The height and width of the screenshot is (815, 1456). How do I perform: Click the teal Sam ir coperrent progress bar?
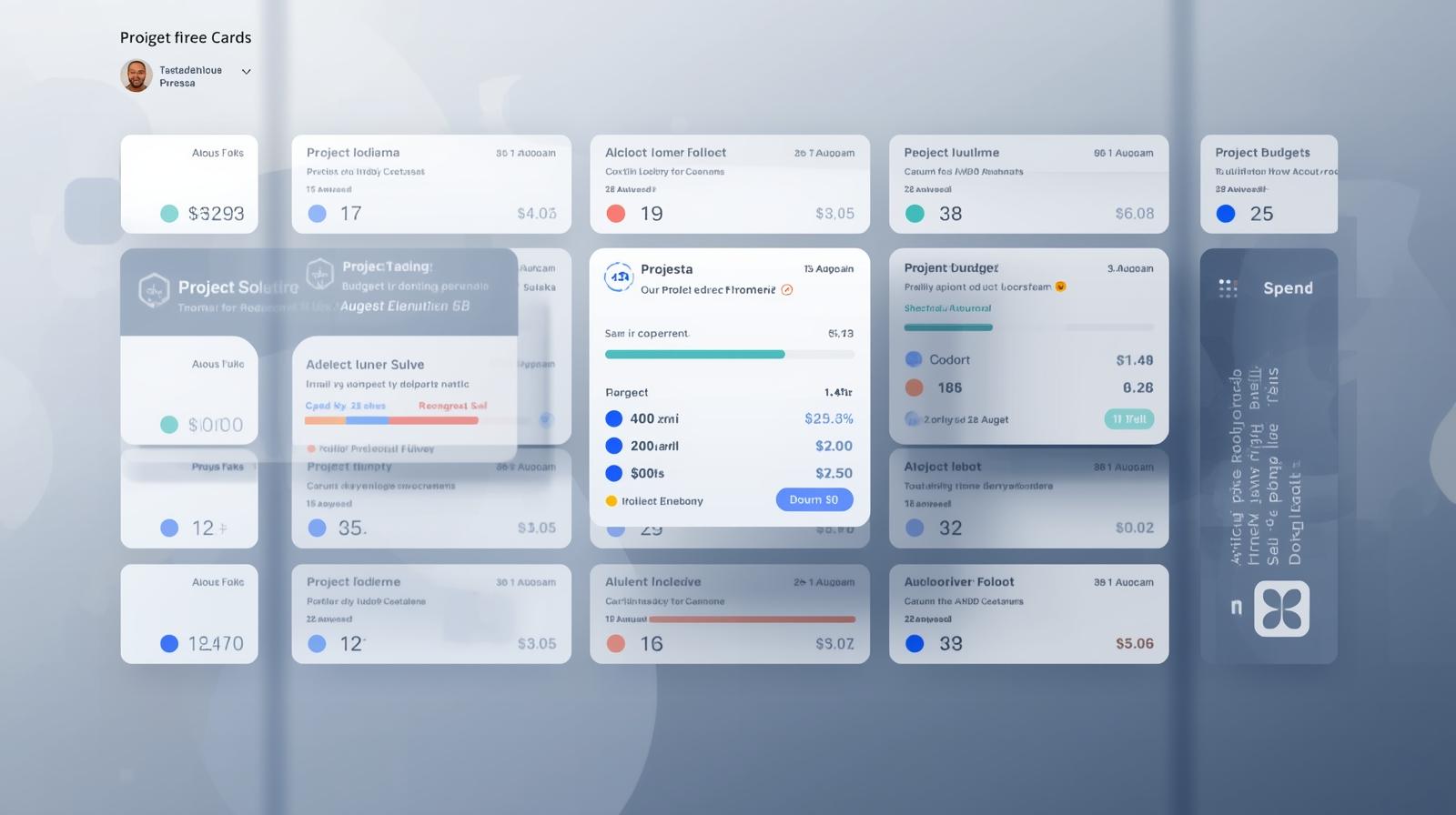tap(694, 355)
